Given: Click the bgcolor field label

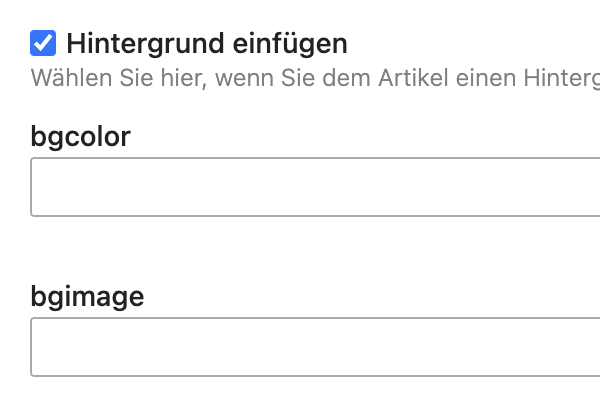Looking at the screenshot, I should pyautogui.click(x=81, y=136).
